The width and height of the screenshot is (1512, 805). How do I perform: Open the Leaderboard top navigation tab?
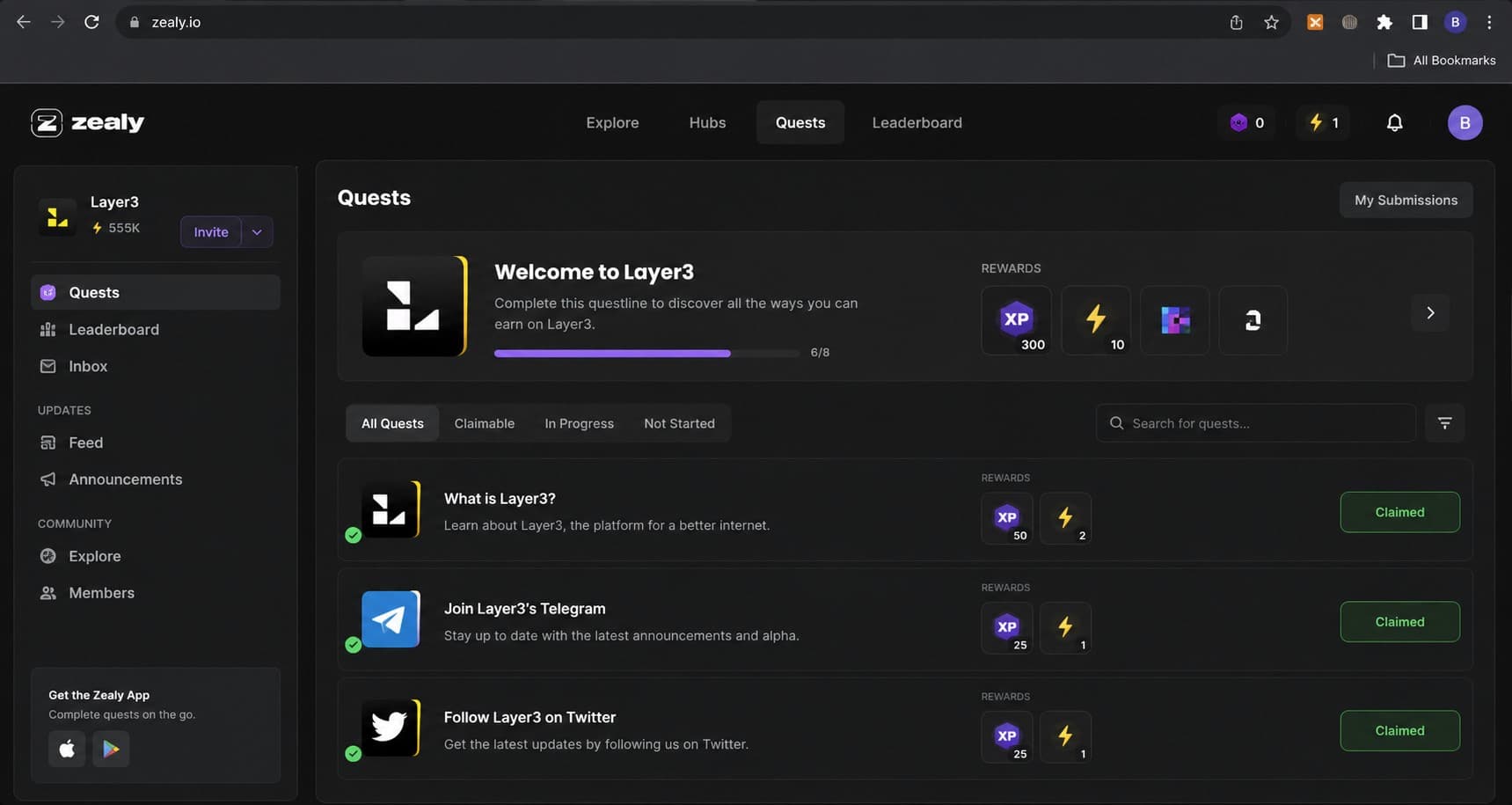pyautogui.click(x=917, y=123)
